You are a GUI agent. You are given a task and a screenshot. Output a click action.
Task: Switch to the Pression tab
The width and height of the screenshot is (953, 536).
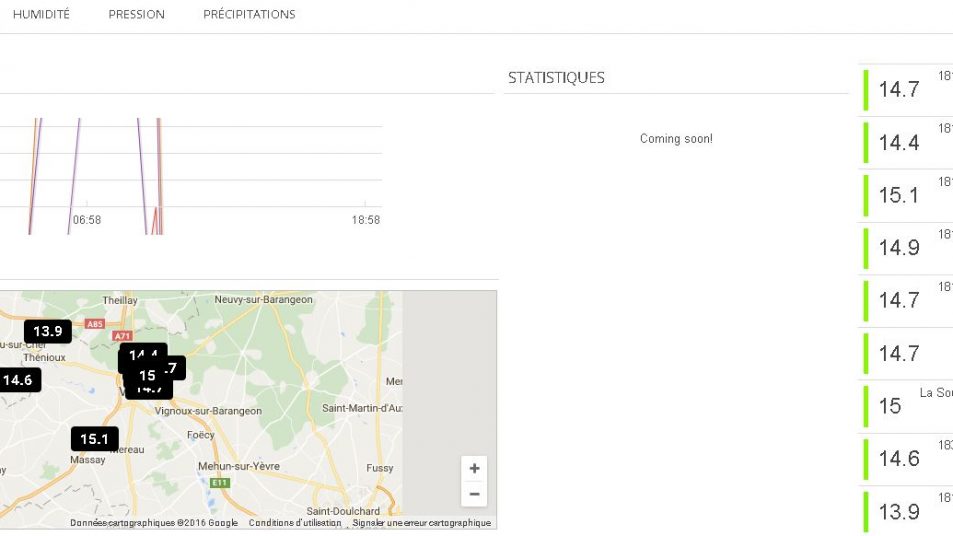136,15
